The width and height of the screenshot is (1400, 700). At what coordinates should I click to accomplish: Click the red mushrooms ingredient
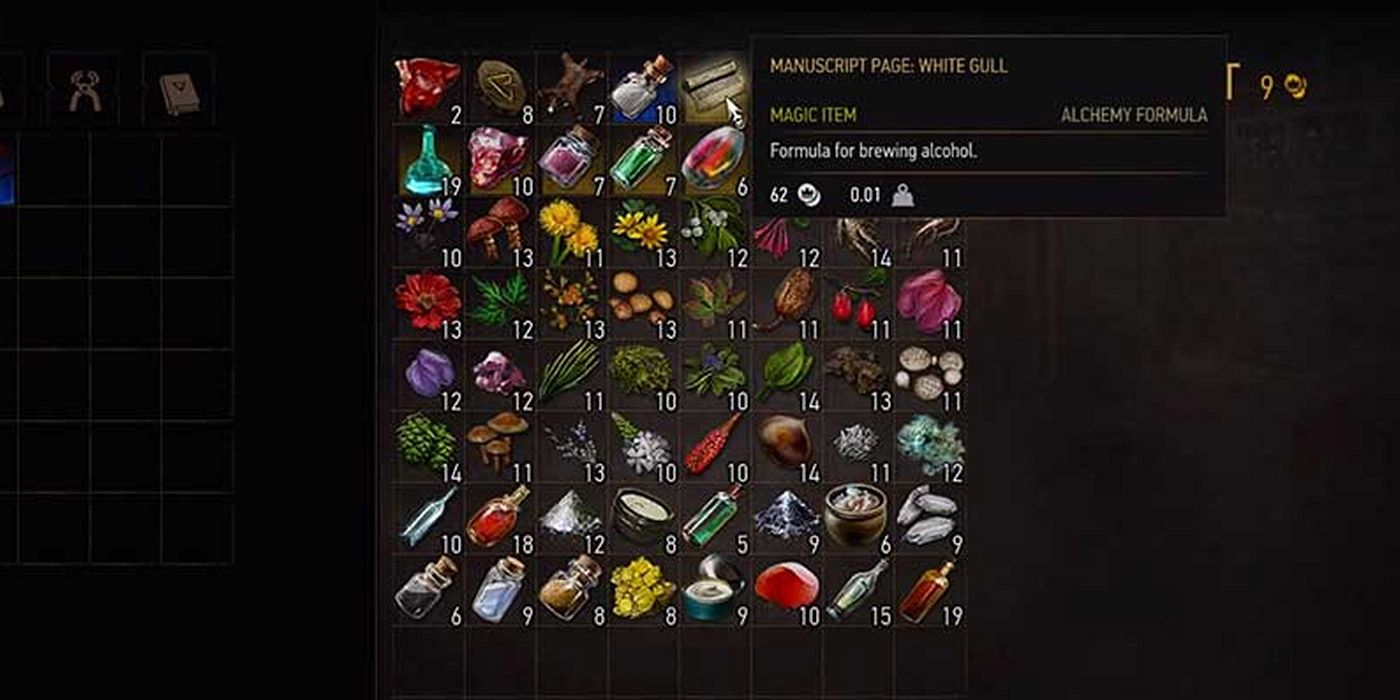click(500, 232)
